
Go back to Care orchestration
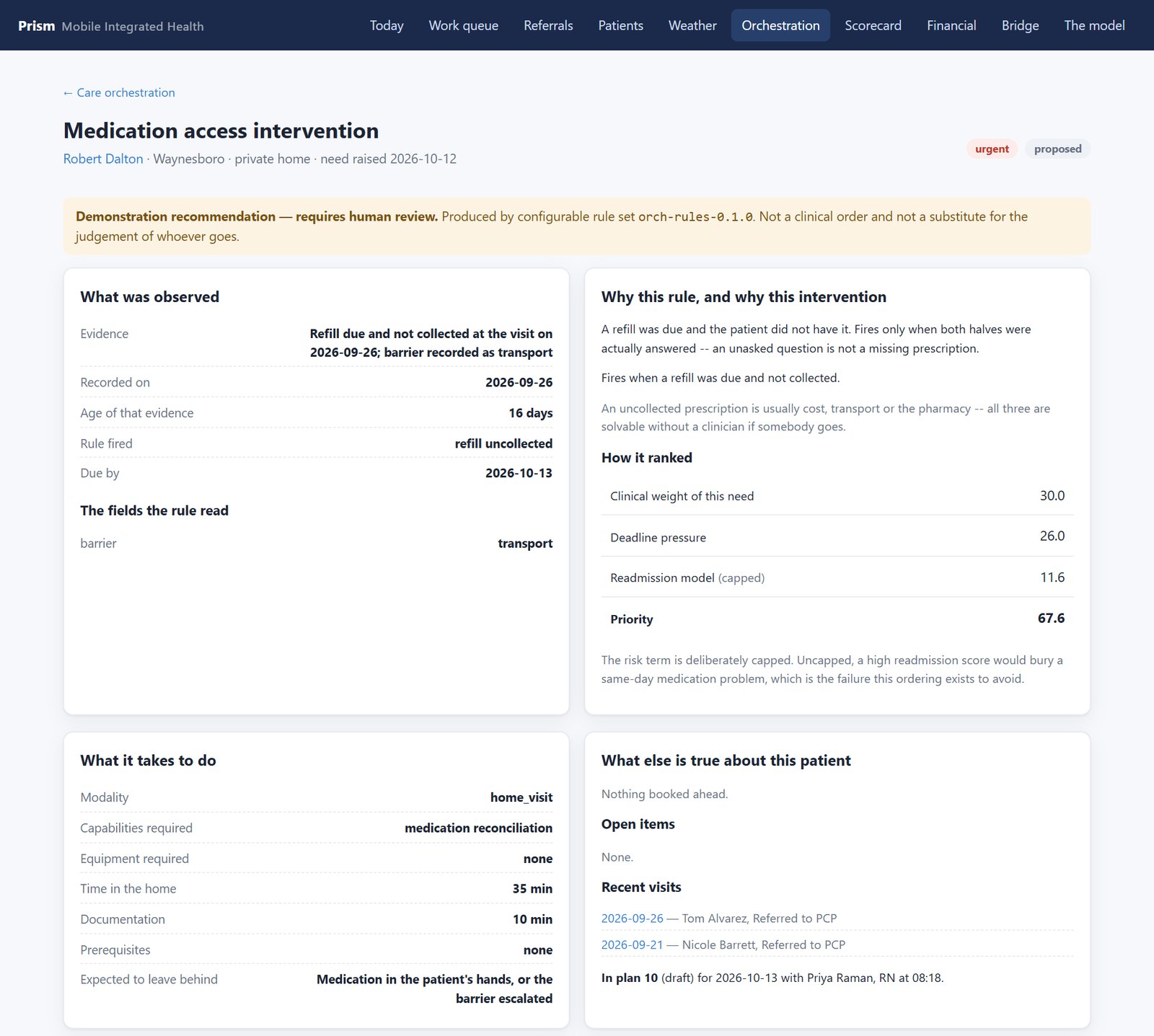pos(119,92)
